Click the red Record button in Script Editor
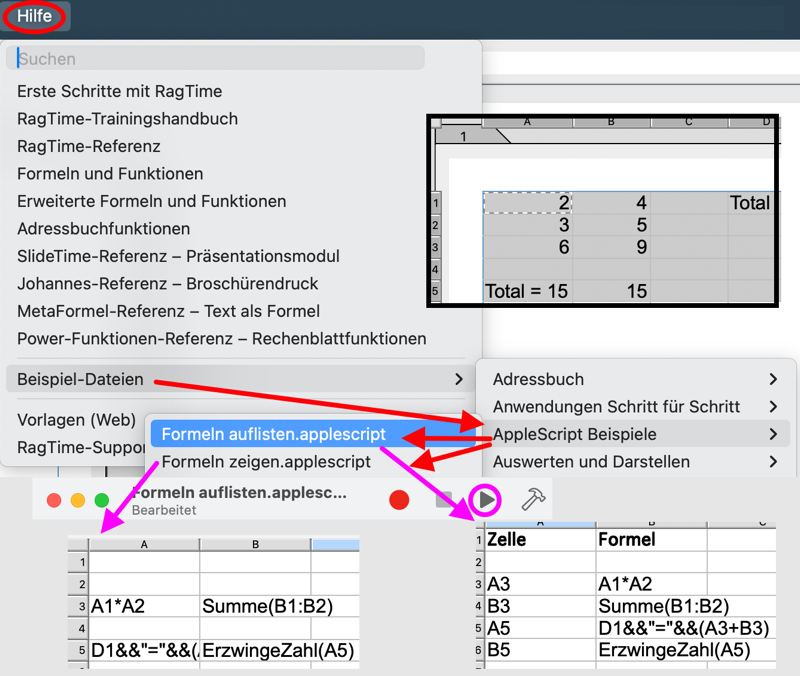The height and width of the screenshot is (676, 800). point(399,500)
